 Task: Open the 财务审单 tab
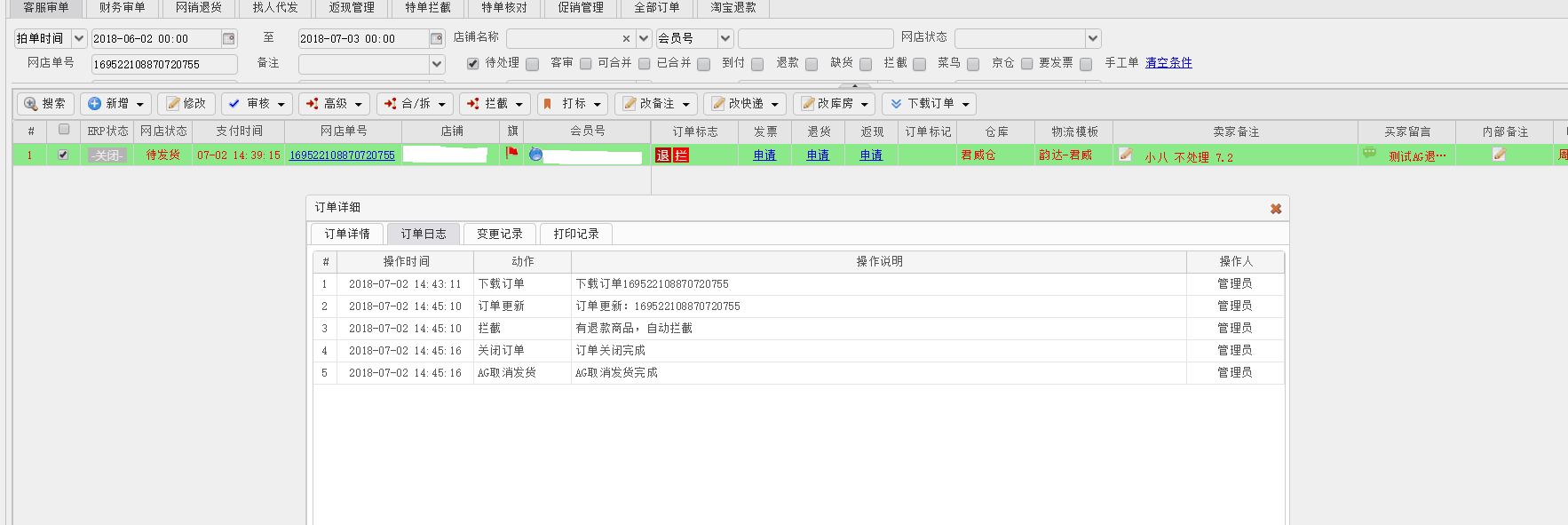click(x=122, y=8)
